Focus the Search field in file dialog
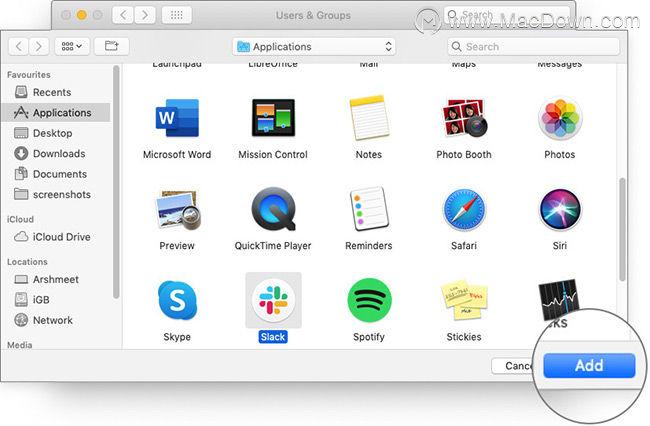The height and width of the screenshot is (426, 650). point(534,46)
